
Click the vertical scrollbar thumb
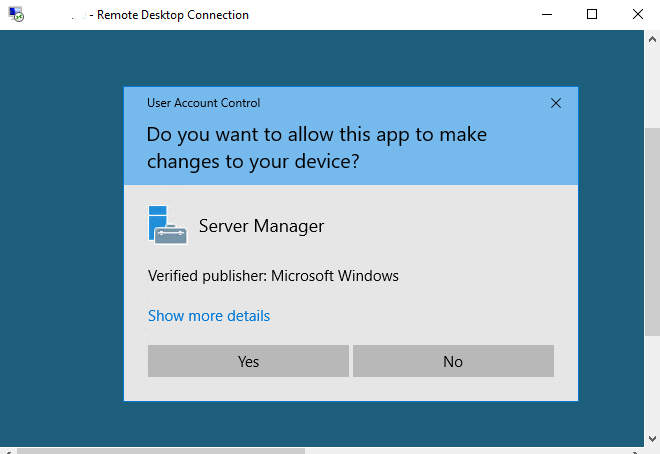[x=652, y=232]
